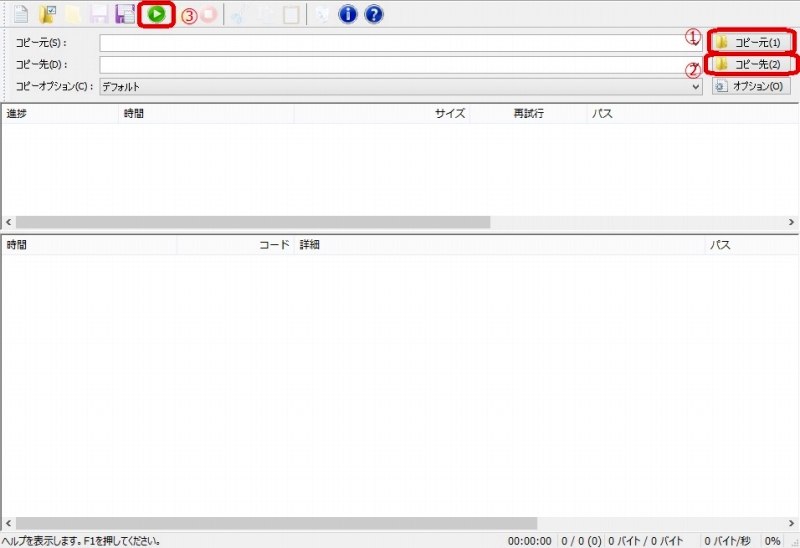This screenshot has height=548, width=800.
Task: Click the パス header next to 詳細
Action: [752, 245]
